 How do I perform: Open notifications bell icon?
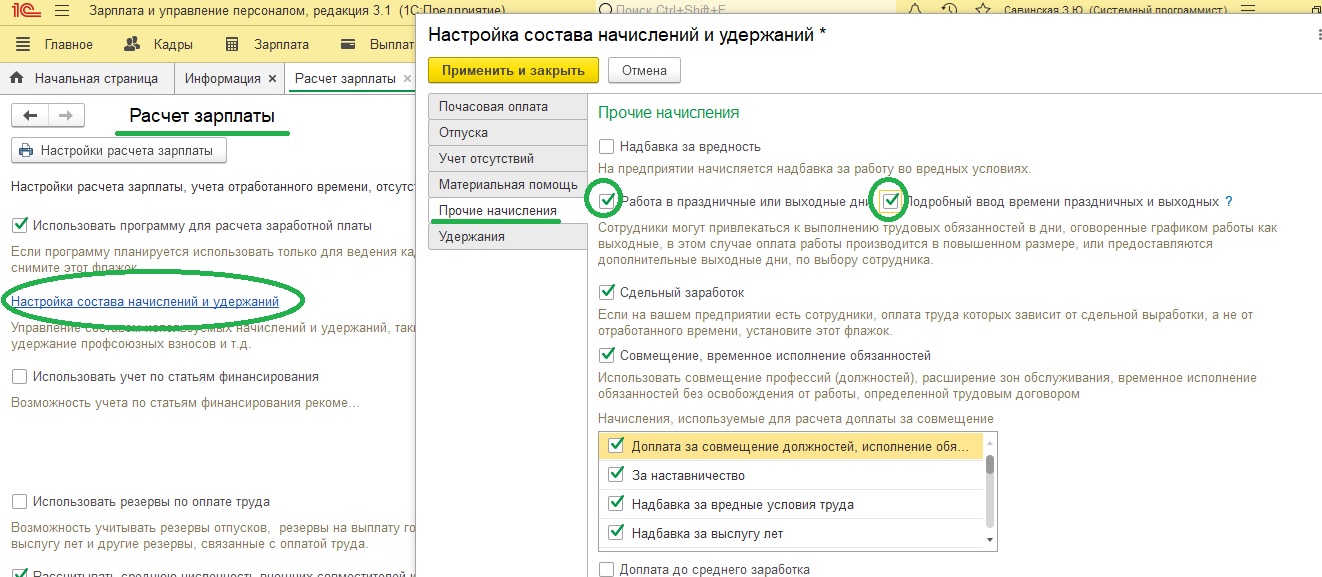pyautogui.click(x=916, y=10)
